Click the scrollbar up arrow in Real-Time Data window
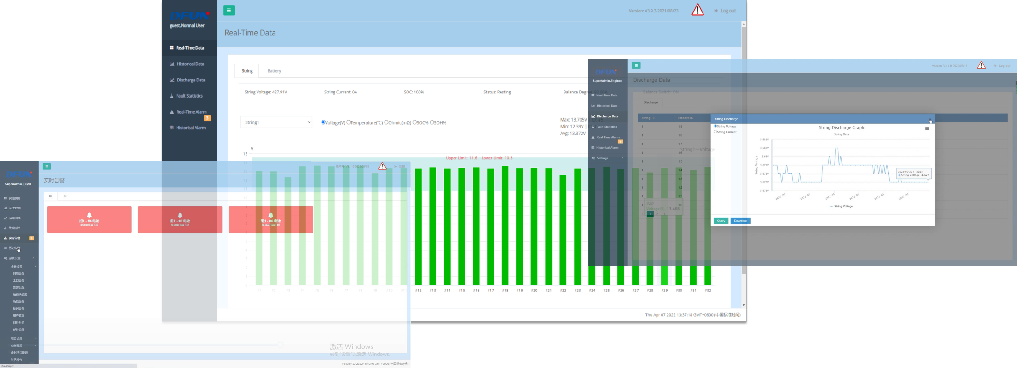Image resolution: width=1018 pixels, height=368 pixels. point(743,23)
